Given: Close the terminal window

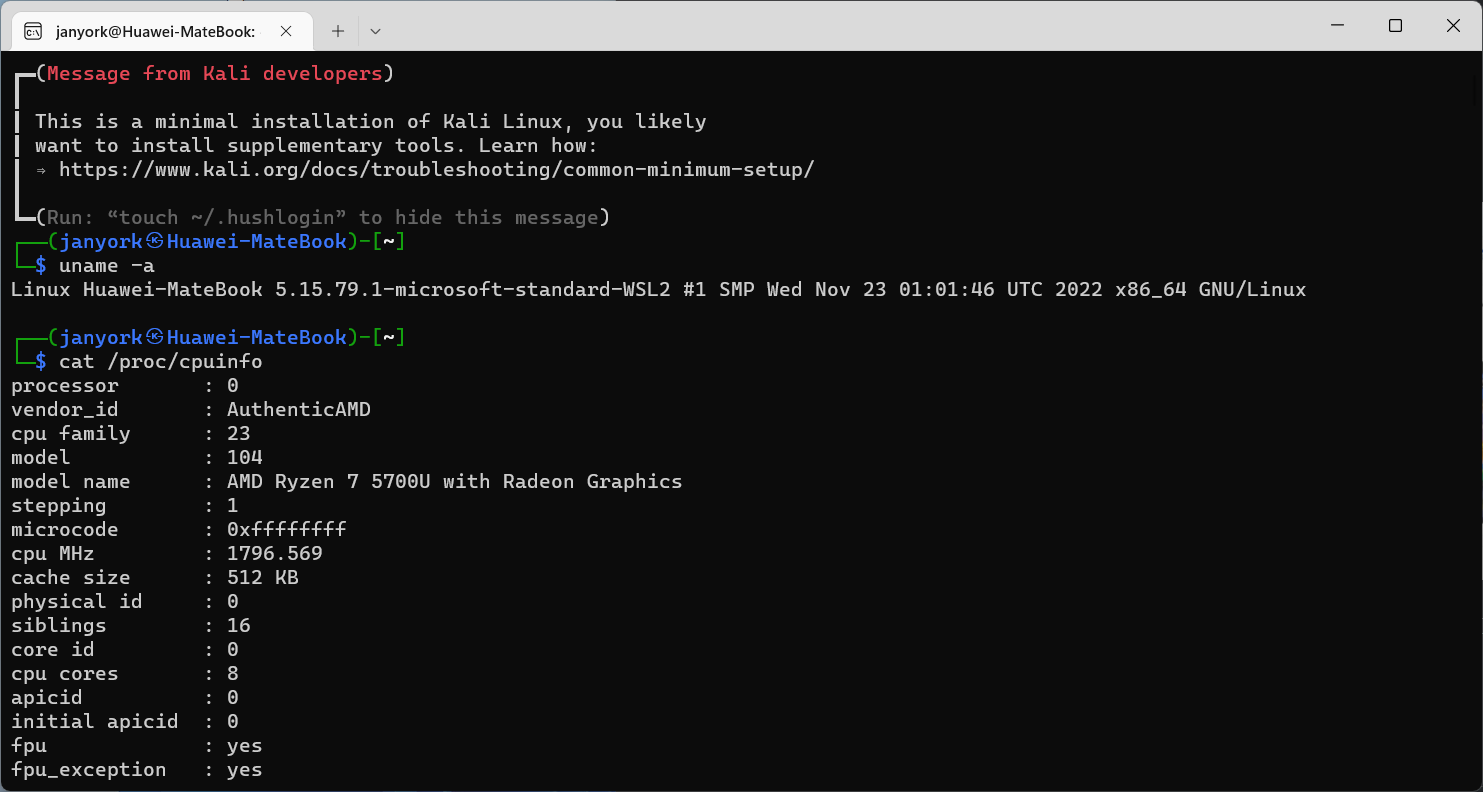Looking at the screenshot, I should click(x=1453, y=26).
